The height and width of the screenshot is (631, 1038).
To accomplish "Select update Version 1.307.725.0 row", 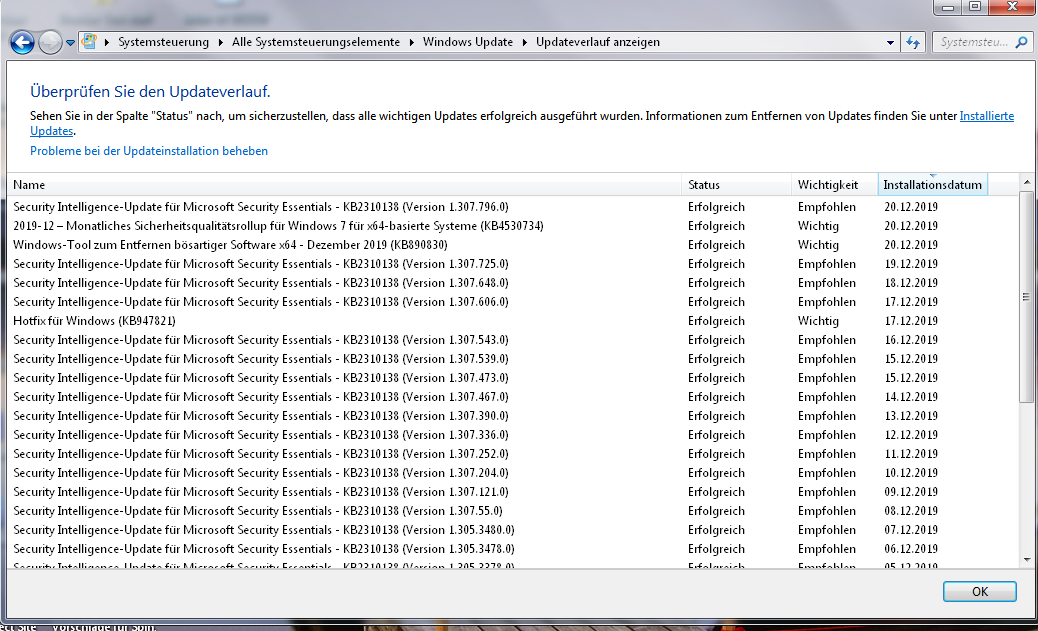I will click(x=513, y=264).
